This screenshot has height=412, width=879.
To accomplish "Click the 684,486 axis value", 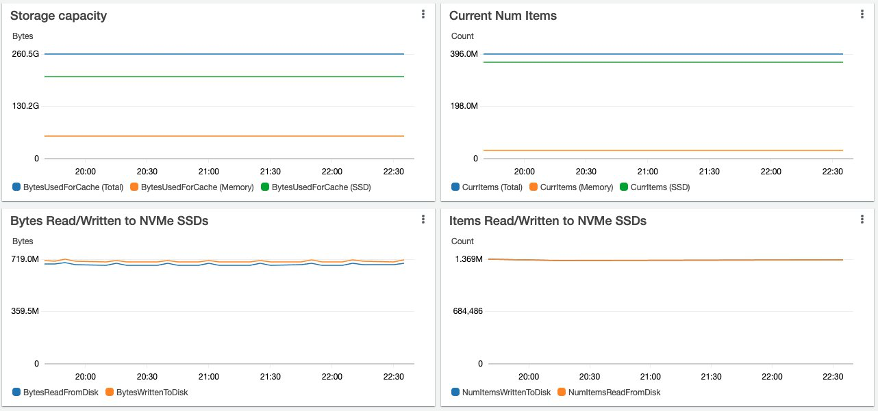I will 468,311.
